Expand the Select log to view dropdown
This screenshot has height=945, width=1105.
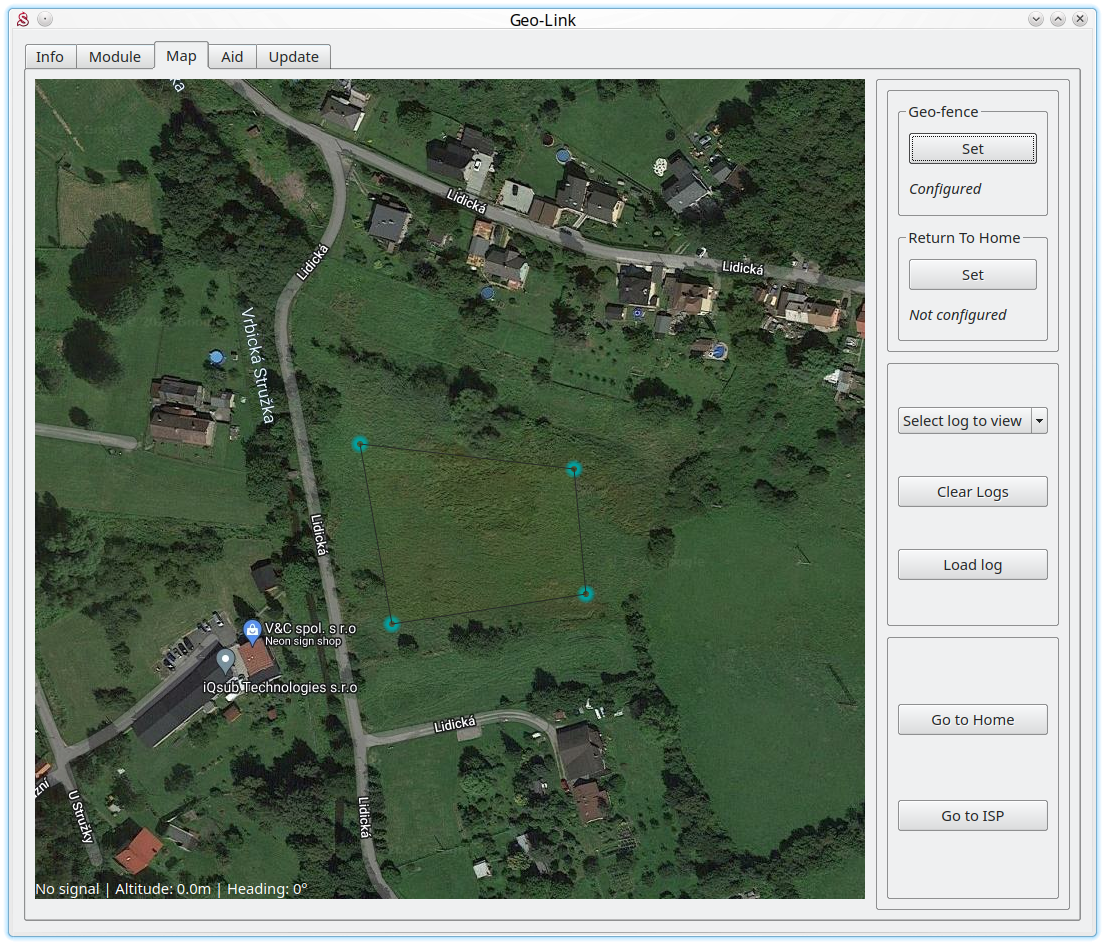(x=963, y=421)
